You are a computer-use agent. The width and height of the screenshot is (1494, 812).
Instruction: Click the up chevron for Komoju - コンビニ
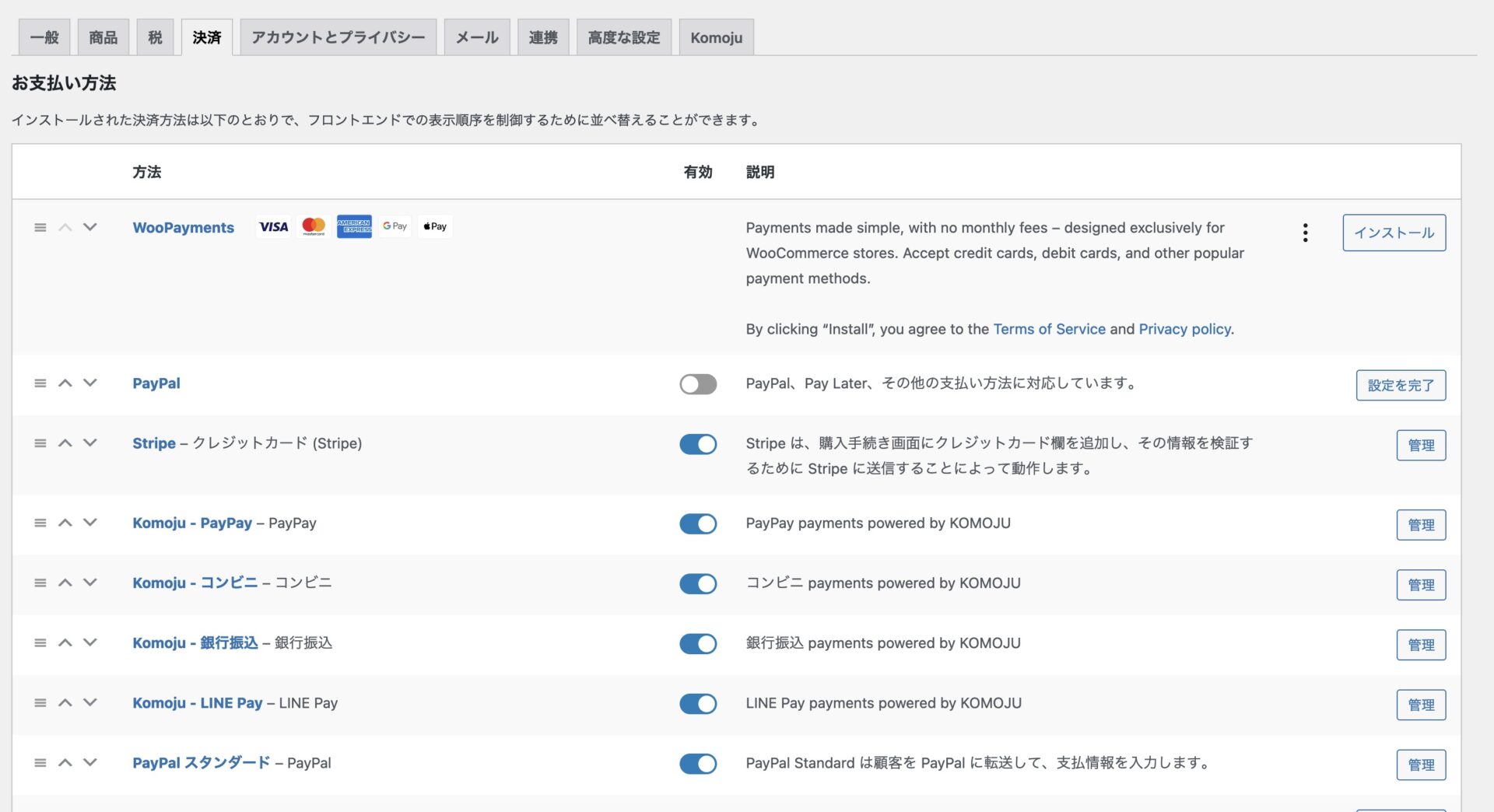pyautogui.click(x=65, y=583)
